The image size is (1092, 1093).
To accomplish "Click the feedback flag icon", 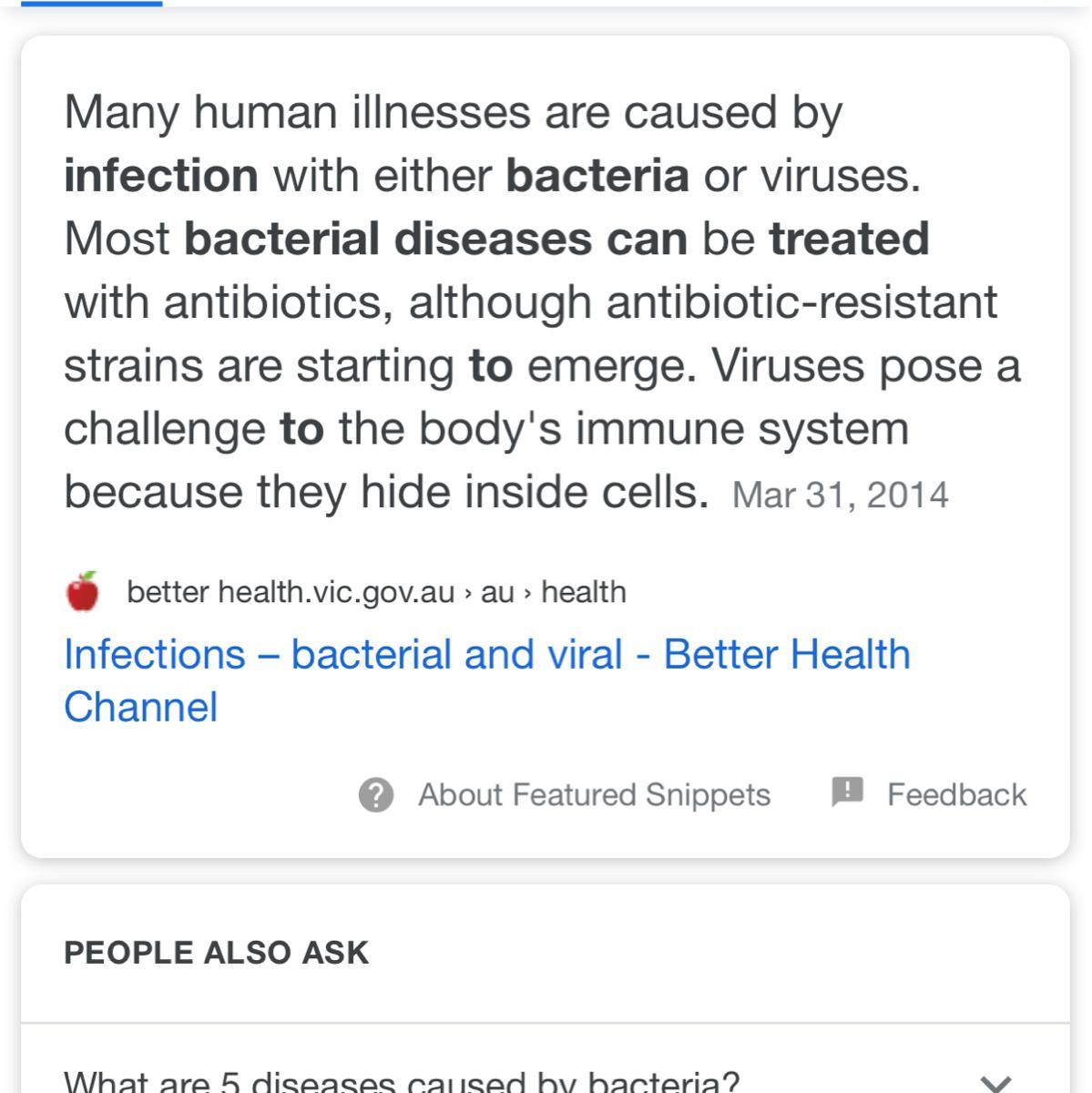I will click(847, 792).
